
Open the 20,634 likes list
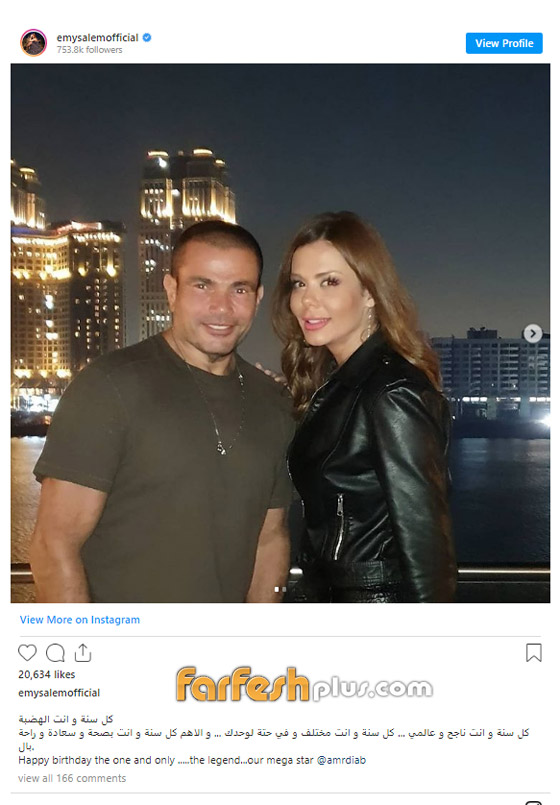coord(47,674)
